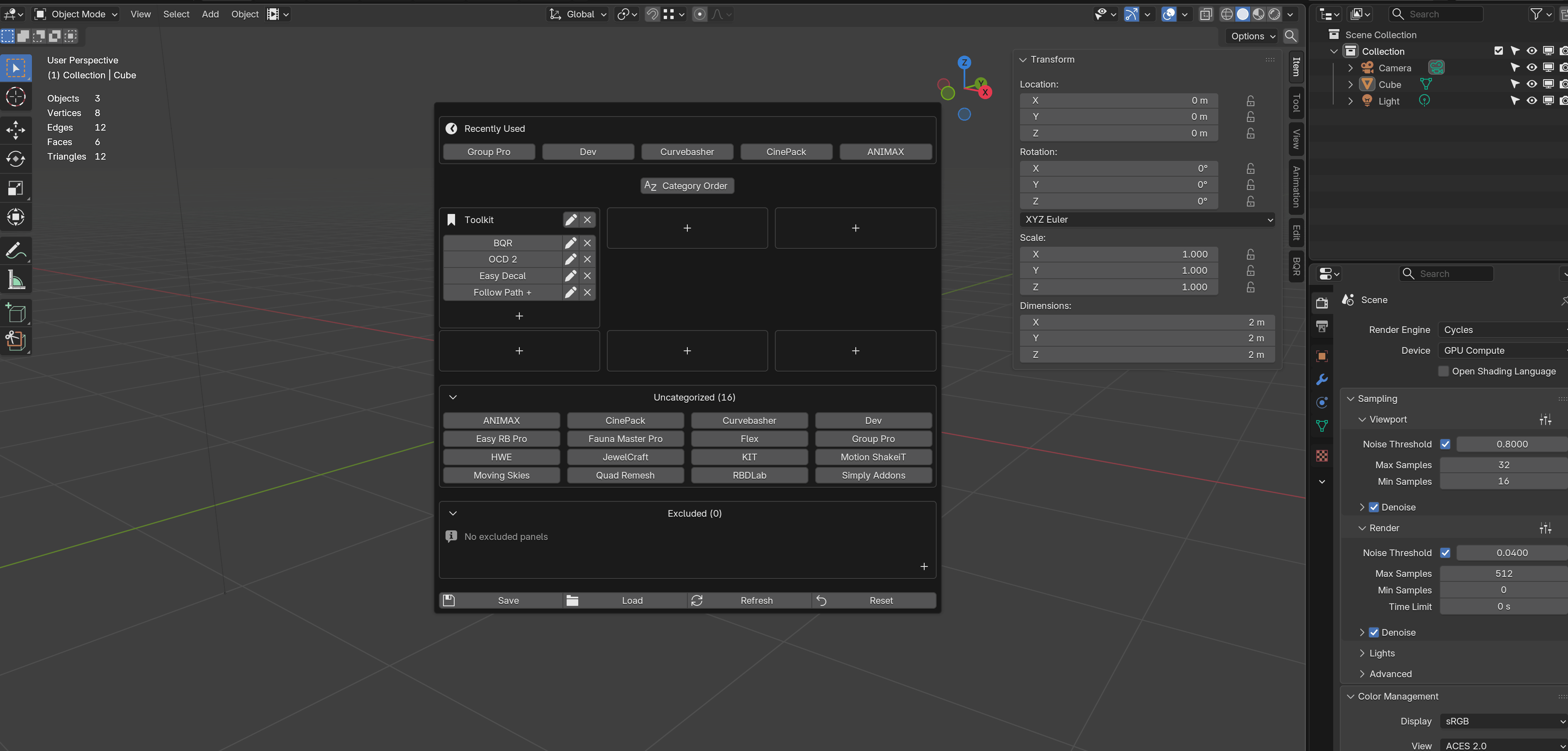Select the Move tool
The width and height of the screenshot is (1568, 751).
16,130
